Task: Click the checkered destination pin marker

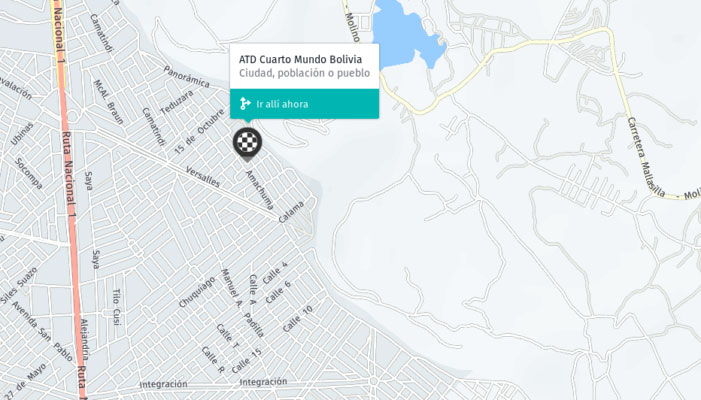Action: 247,143
